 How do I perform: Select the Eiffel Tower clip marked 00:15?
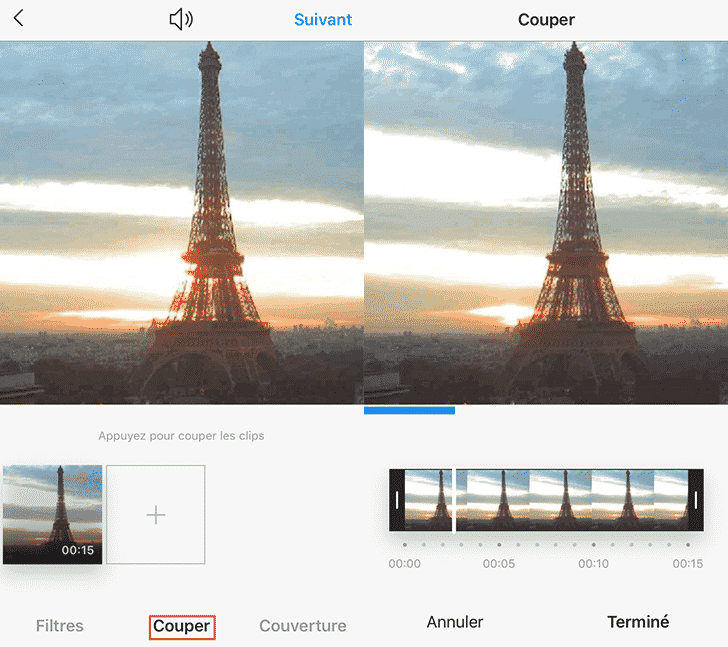click(52, 514)
